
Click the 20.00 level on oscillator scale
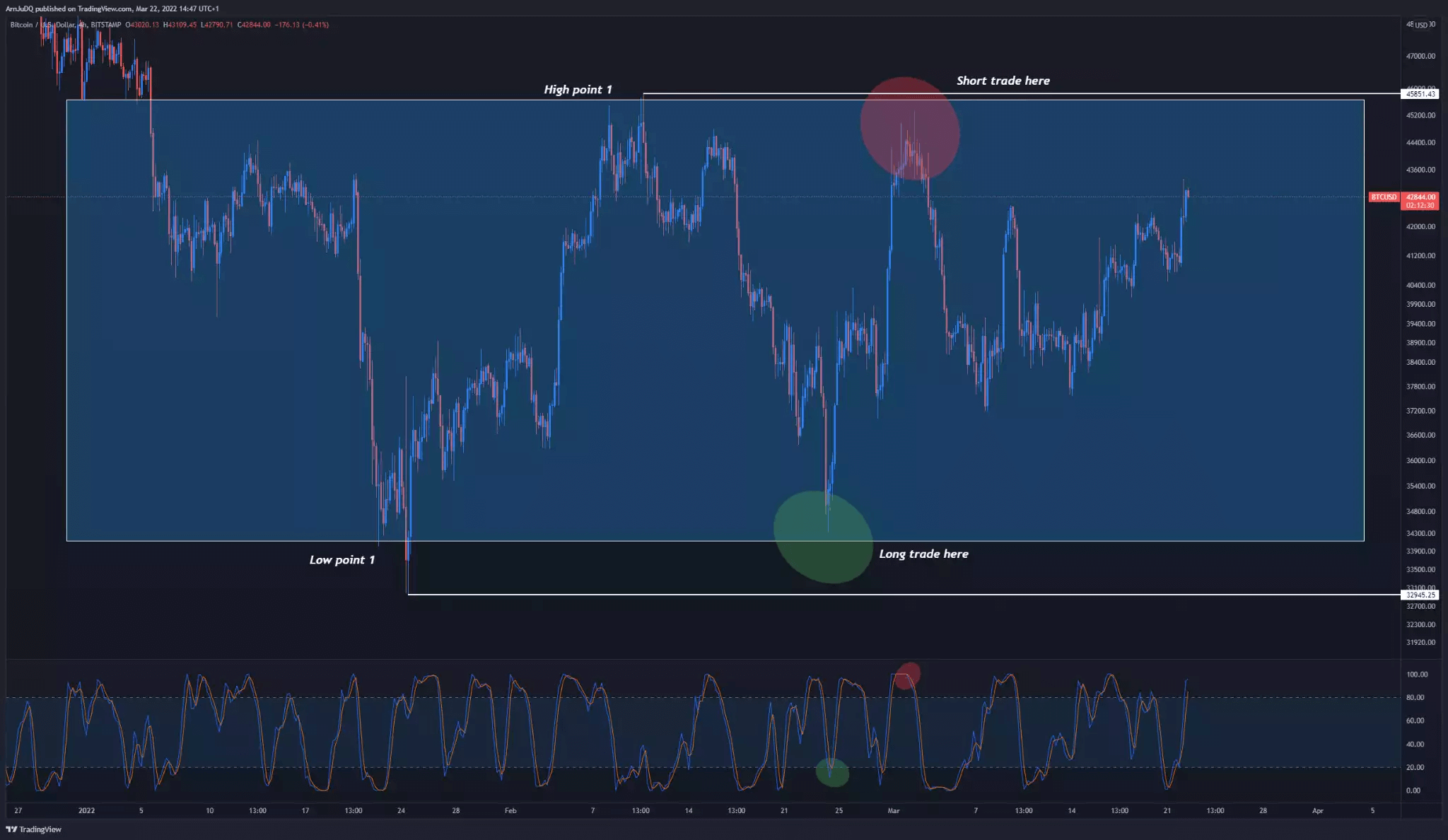click(1415, 767)
